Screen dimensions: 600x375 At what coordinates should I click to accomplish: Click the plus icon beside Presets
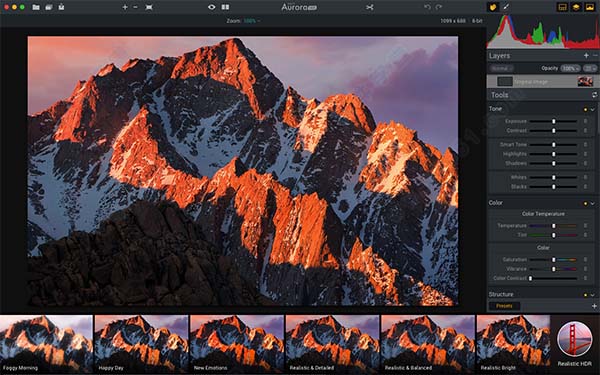tap(594, 306)
